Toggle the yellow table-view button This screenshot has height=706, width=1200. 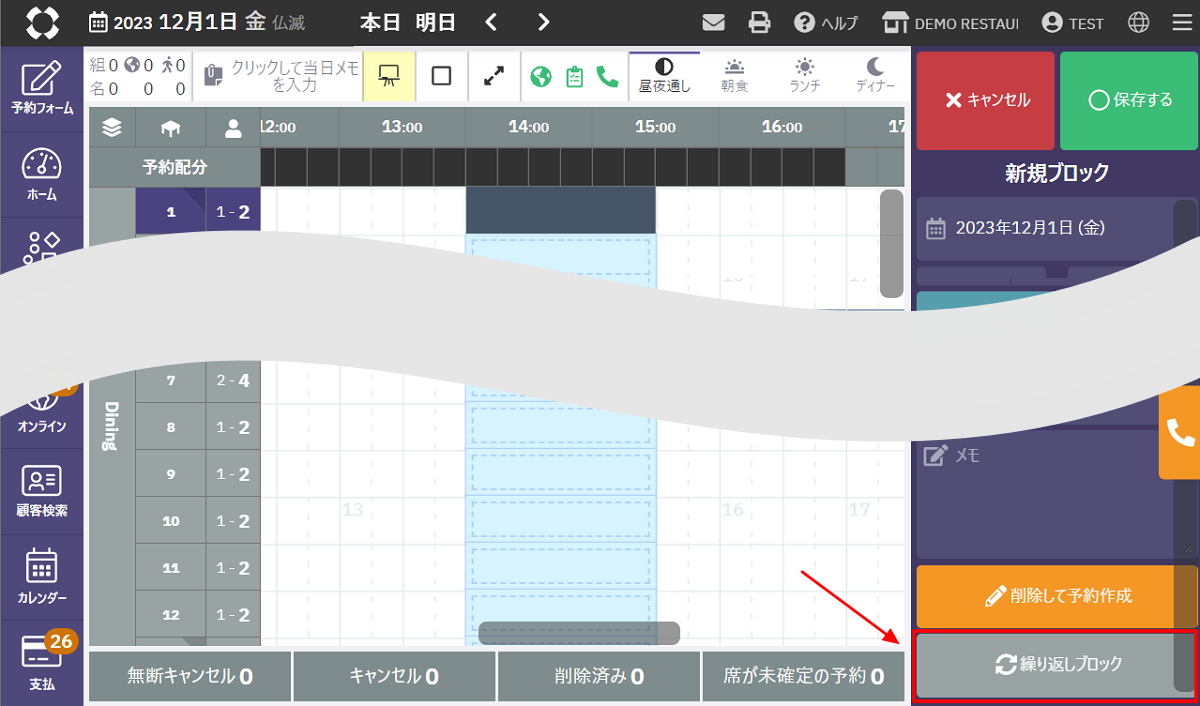[x=388, y=76]
